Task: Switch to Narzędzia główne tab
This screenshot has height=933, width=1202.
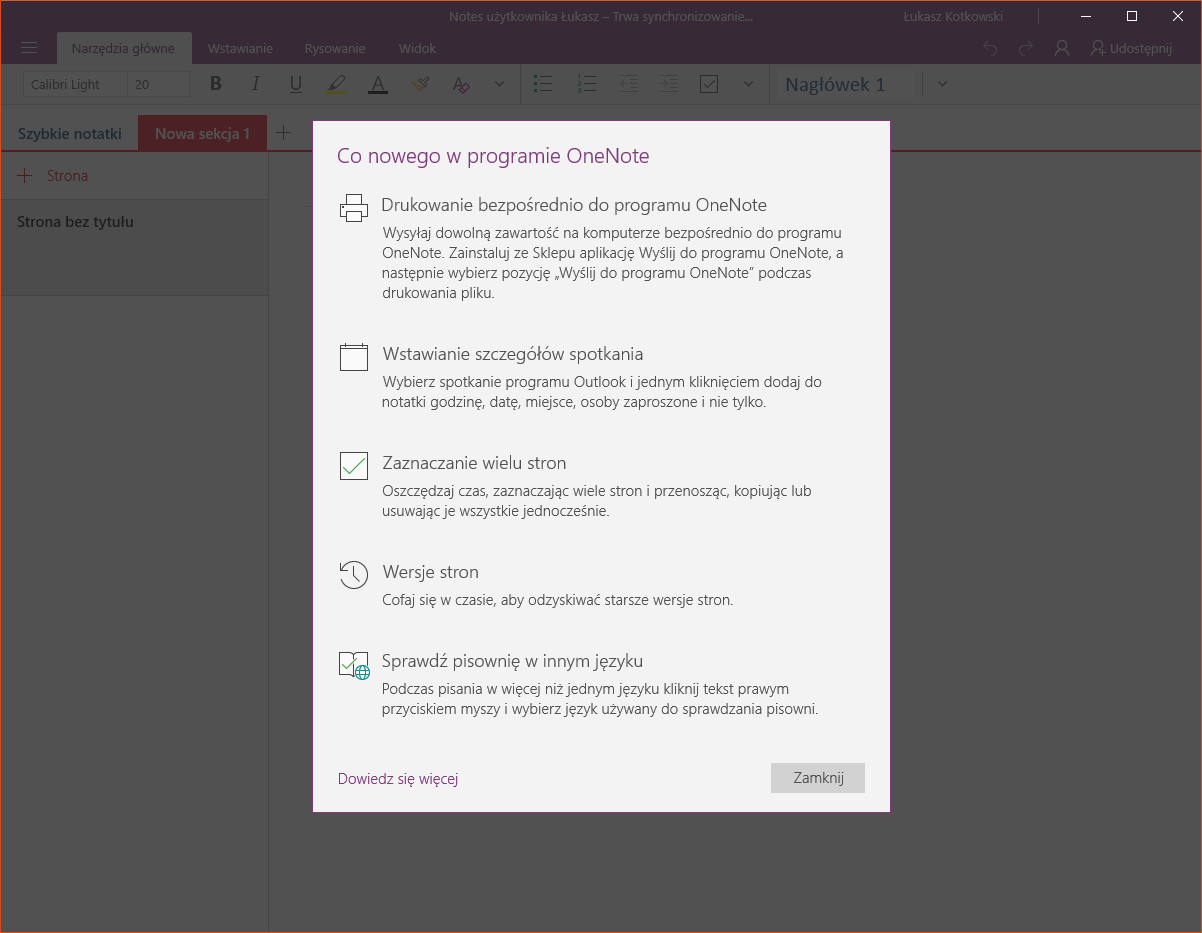Action: [123, 48]
